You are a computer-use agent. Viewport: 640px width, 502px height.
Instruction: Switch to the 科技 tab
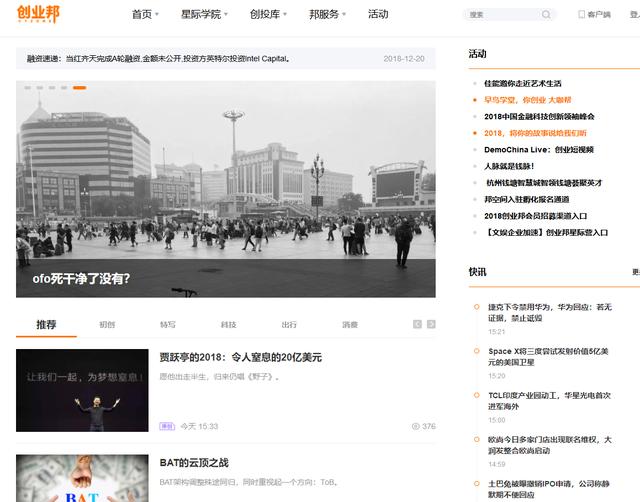pos(229,325)
